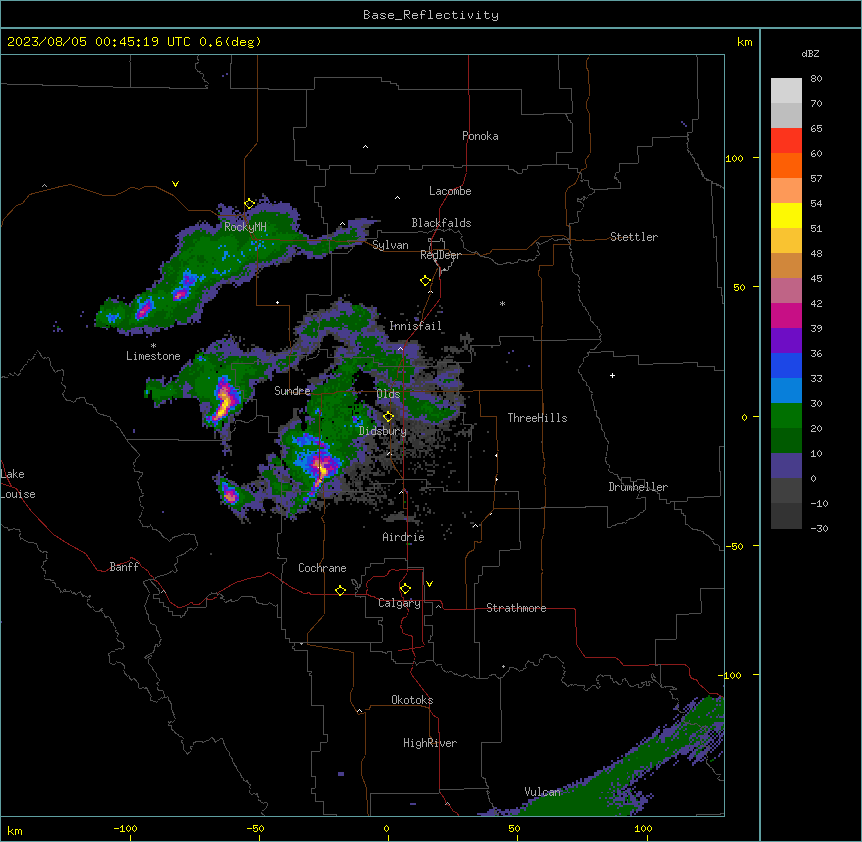Select the yellow diamond marker above Calgary label
The height and width of the screenshot is (842, 862).
tap(405, 589)
